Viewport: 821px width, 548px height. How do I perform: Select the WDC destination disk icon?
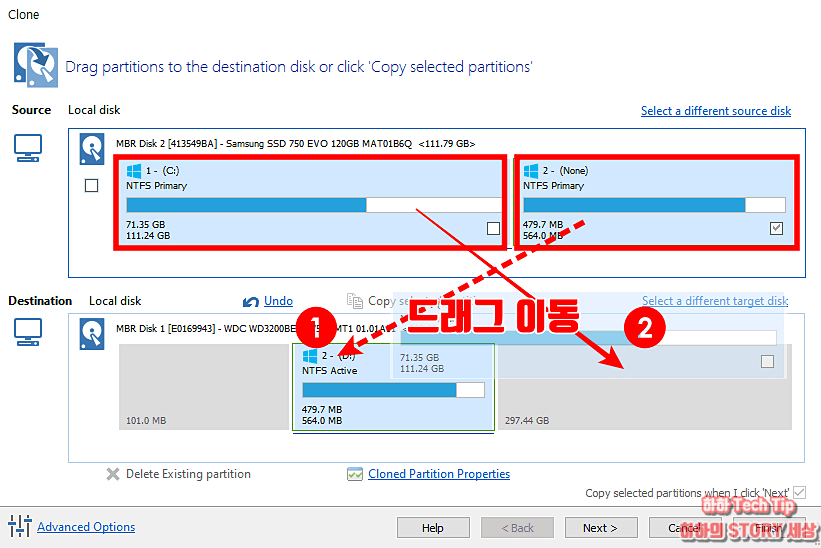[92, 333]
